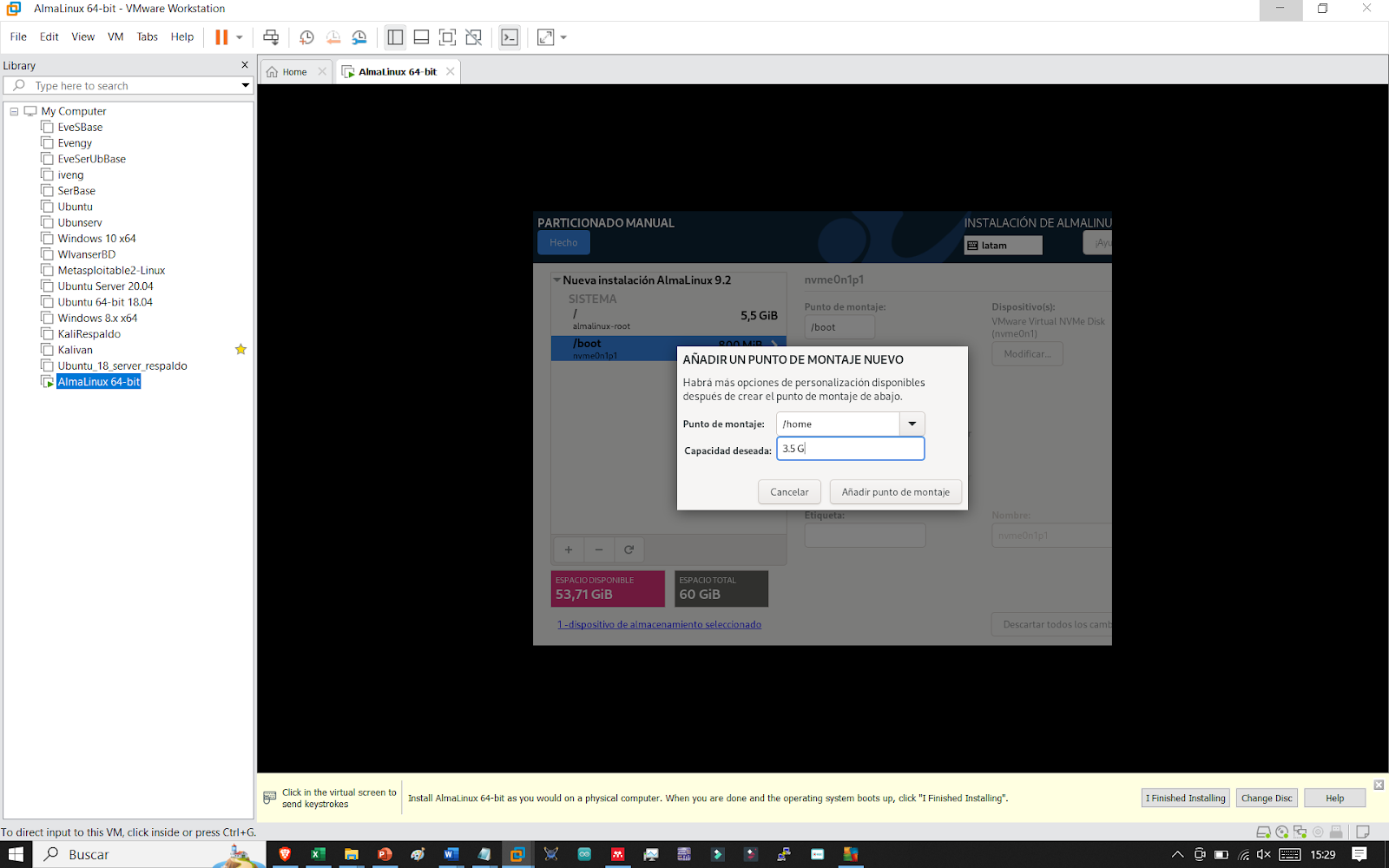Open the Help menu
Image resolution: width=1389 pixels, height=868 pixels.
[x=182, y=36]
